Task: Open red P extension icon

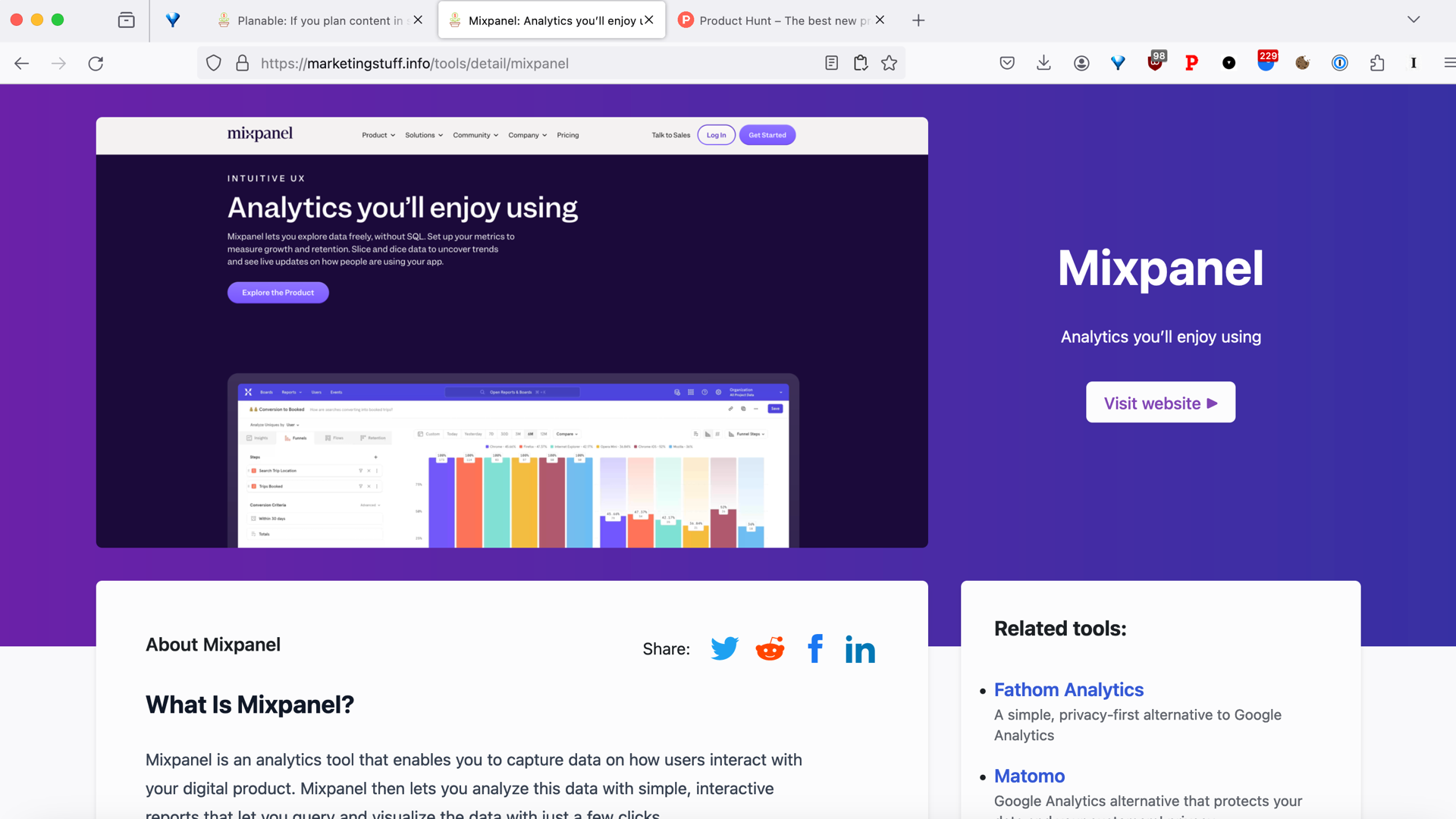Action: point(1191,63)
